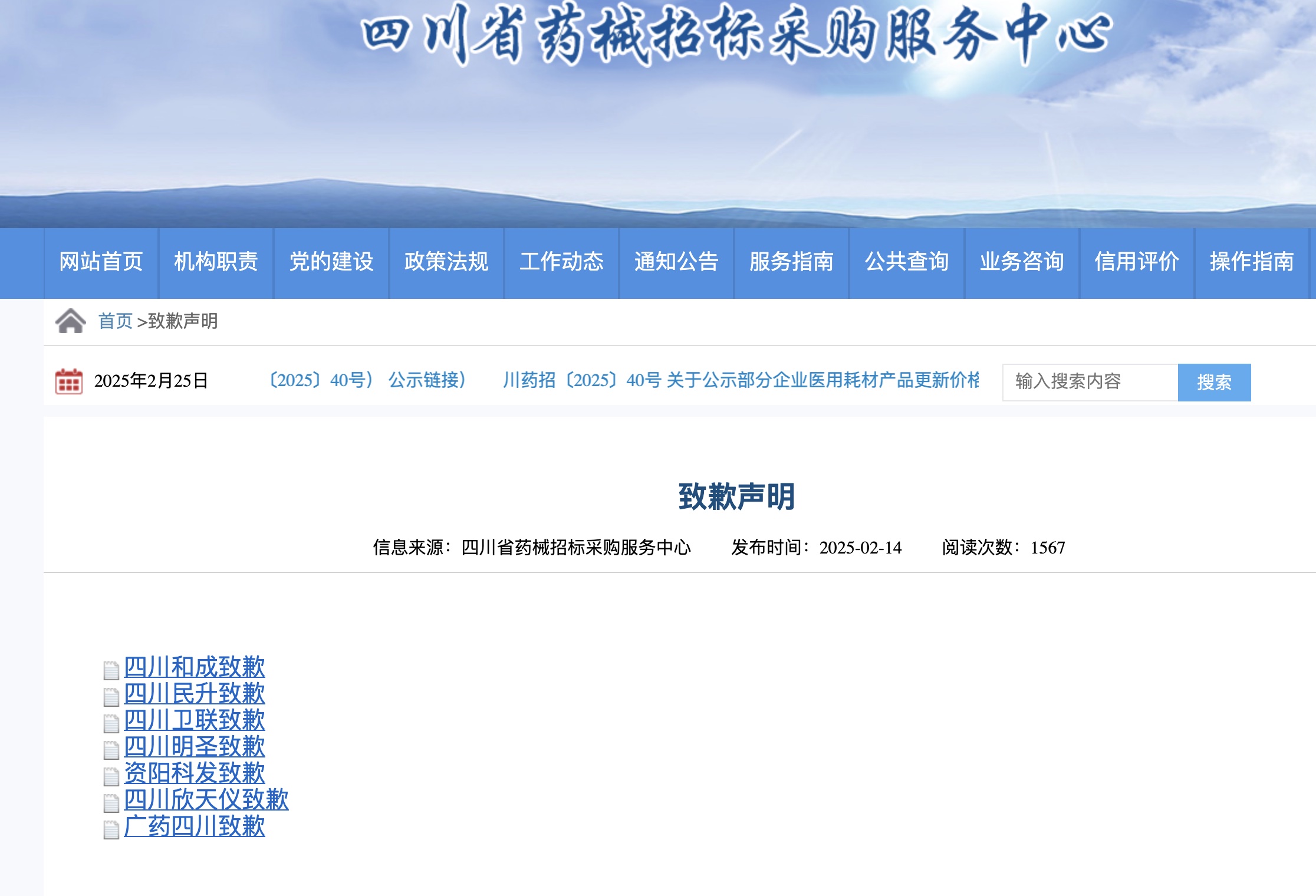Click document icon beside 广药四川致歉
Viewport: 1316px width, 896px height.
tap(111, 829)
